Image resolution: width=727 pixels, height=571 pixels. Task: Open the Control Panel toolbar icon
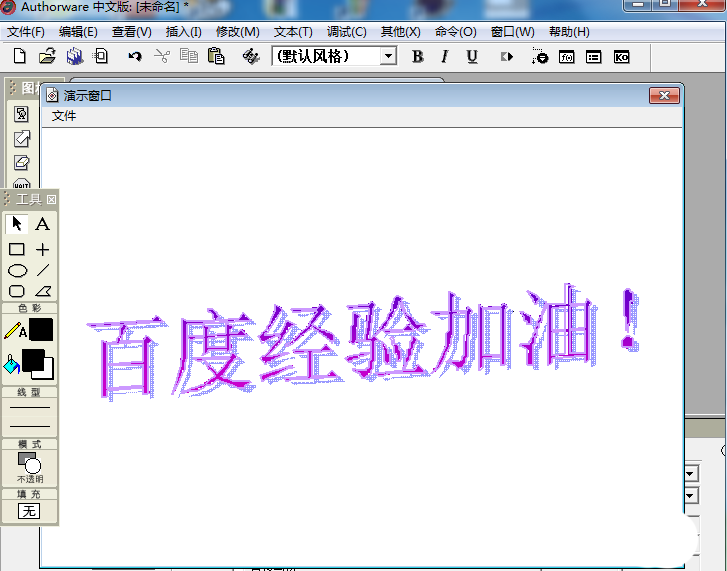pos(540,56)
